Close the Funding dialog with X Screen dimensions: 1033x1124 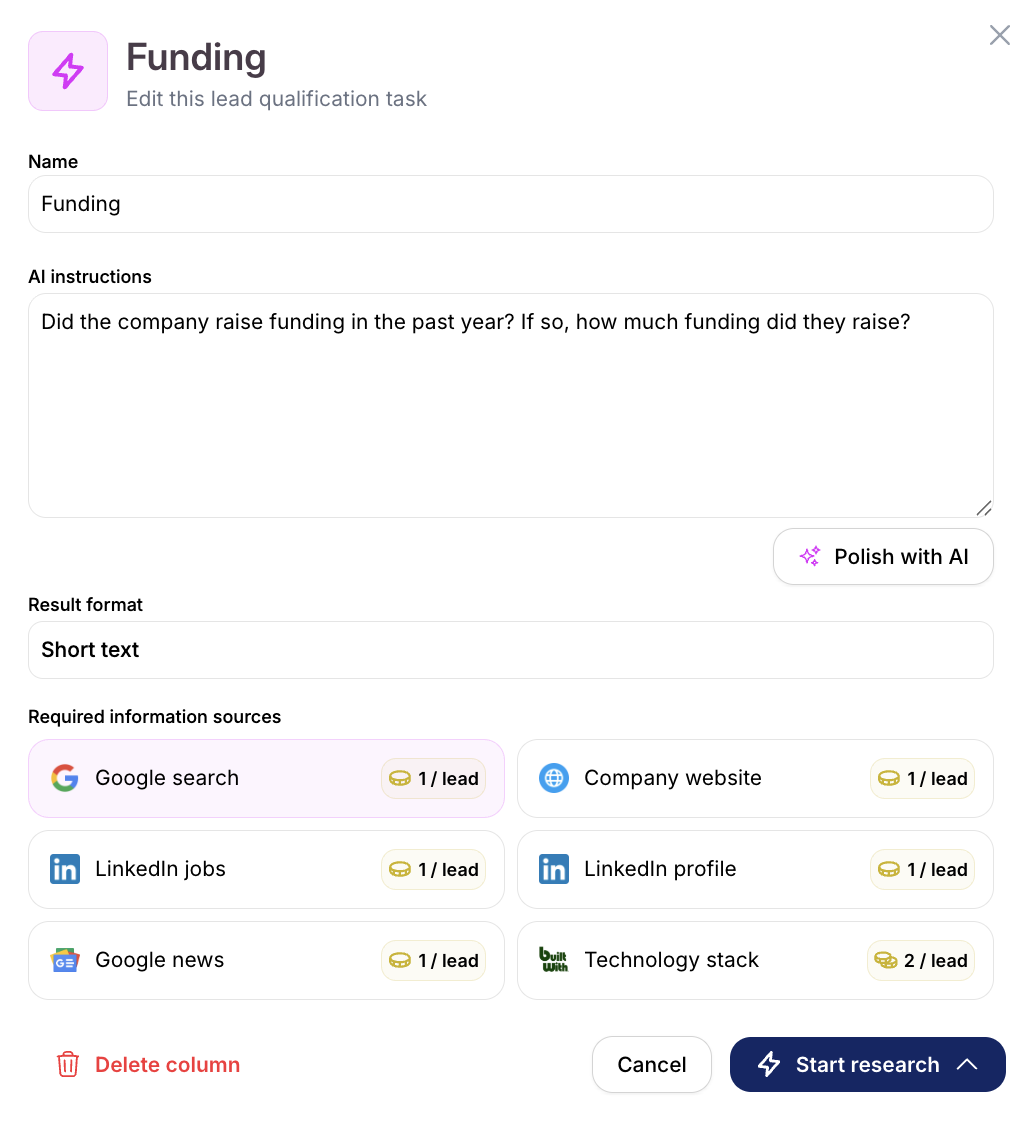(x=999, y=36)
